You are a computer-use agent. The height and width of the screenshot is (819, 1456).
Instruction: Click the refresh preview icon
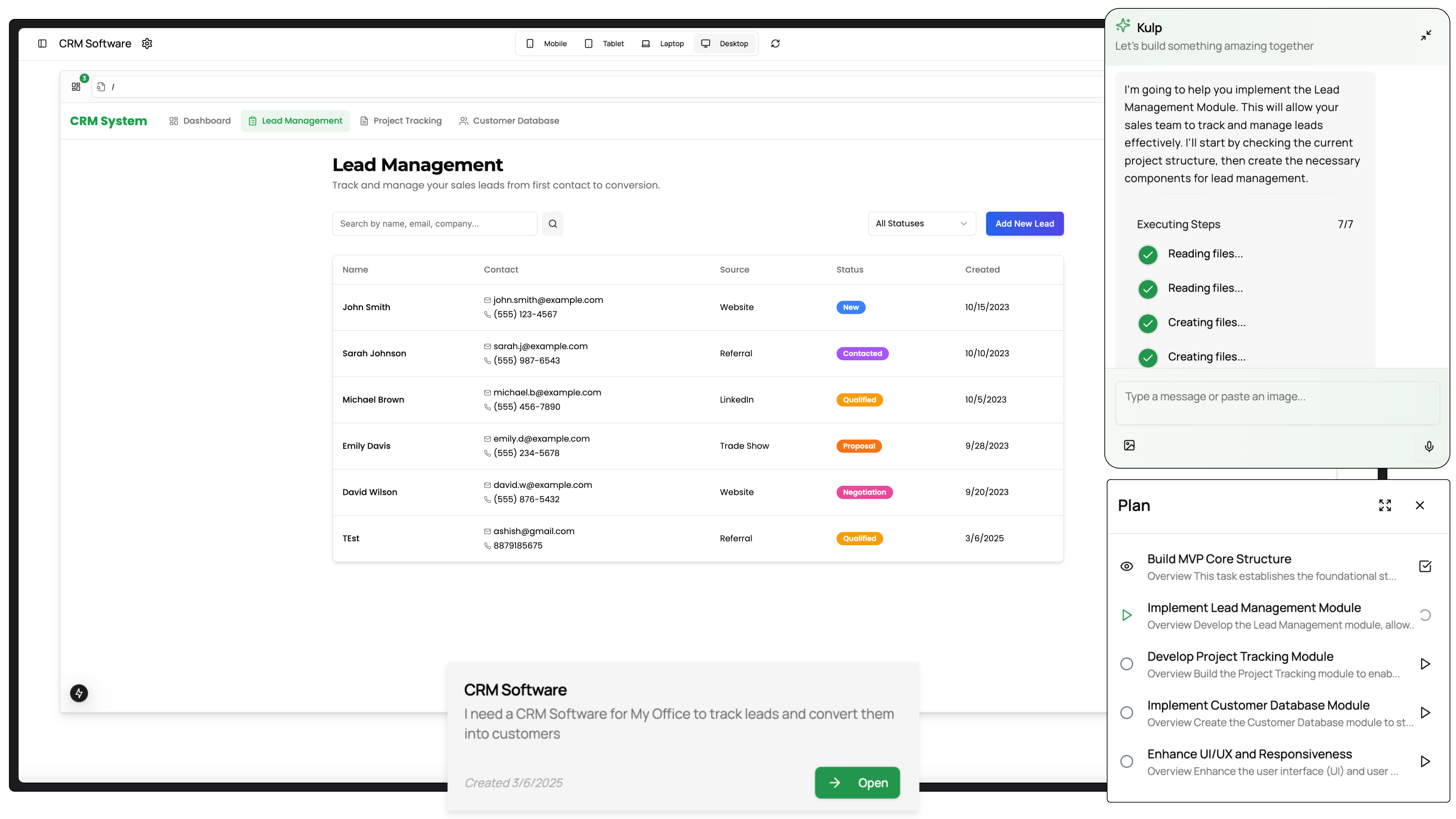pos(776,43)
